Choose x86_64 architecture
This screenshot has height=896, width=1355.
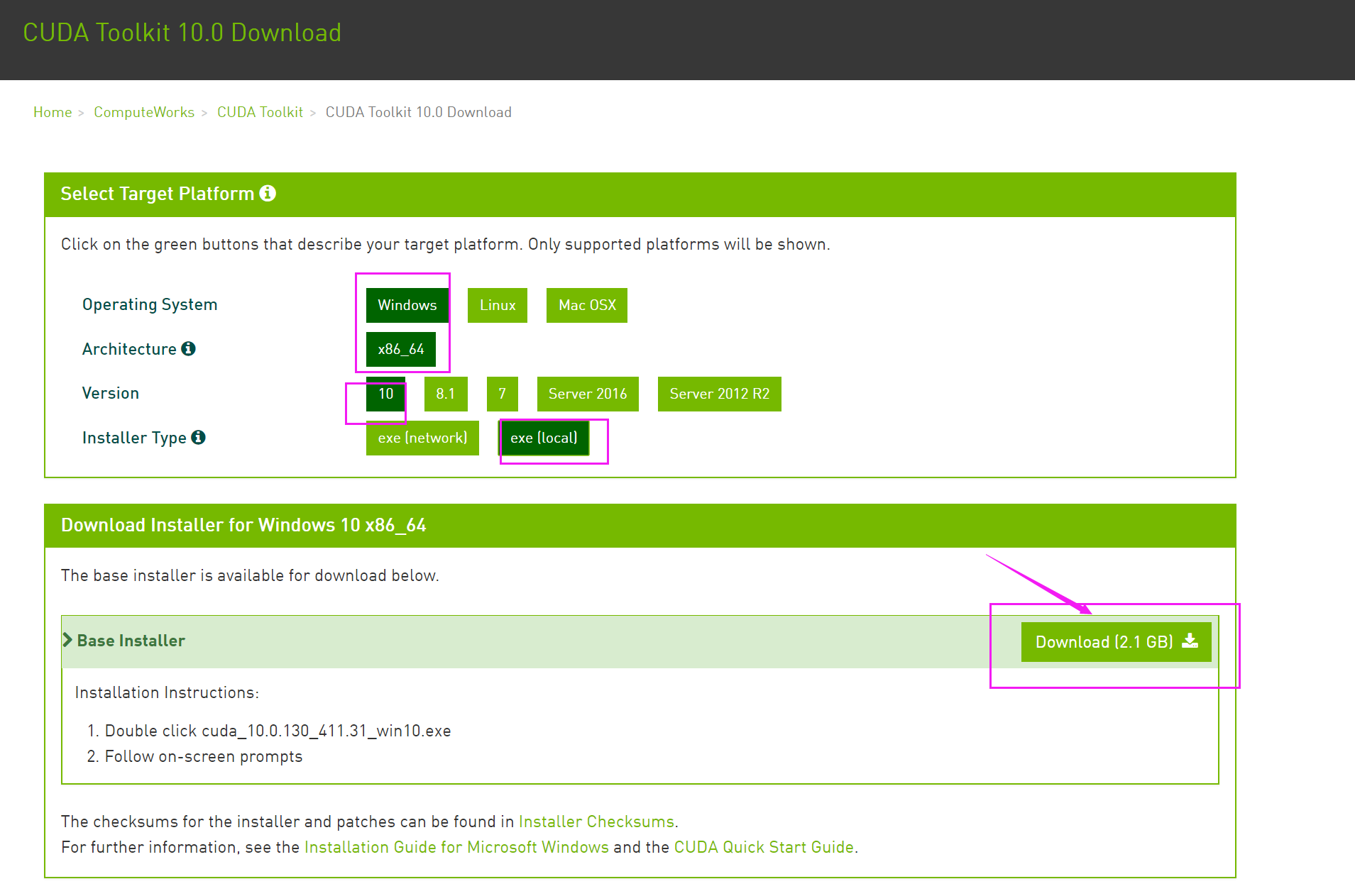(401, 349)
